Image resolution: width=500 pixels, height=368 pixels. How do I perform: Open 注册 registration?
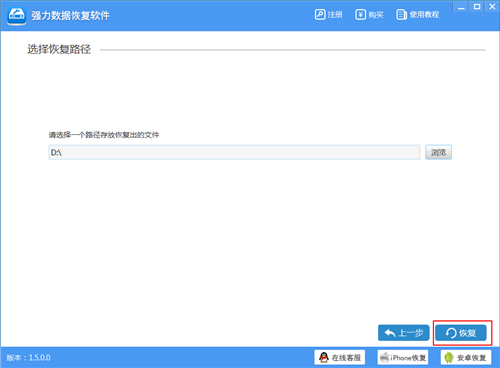(x=329, y=15)
